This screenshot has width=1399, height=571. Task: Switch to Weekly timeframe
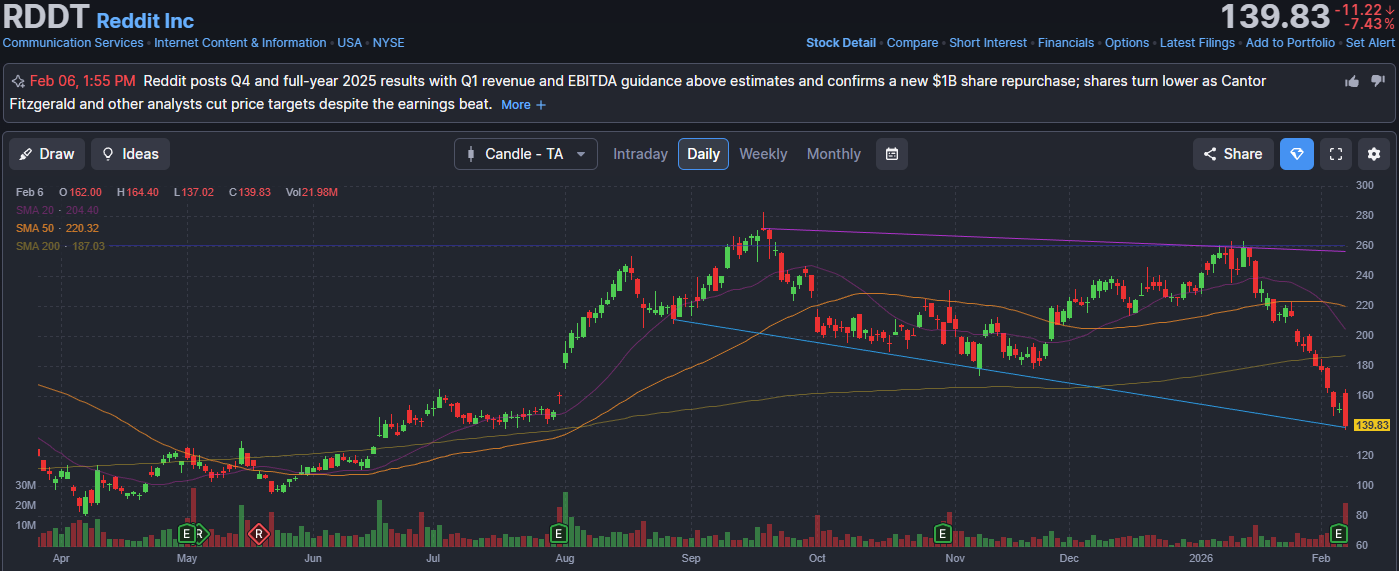pyautogui.click(x=763, y=154)
